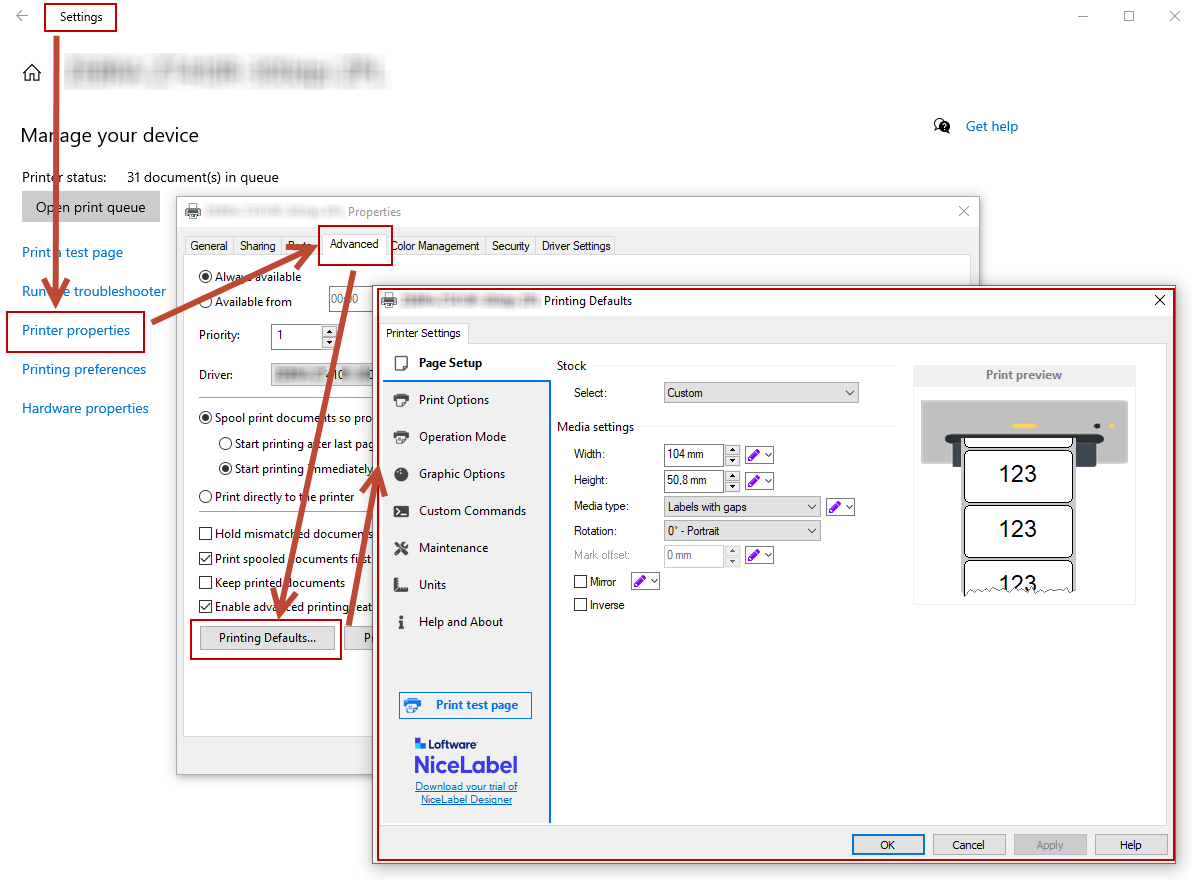The width and height of the screenshot is (1192, 880).
Task: Open the Maintenance section
Action: (x=452, y=547)
